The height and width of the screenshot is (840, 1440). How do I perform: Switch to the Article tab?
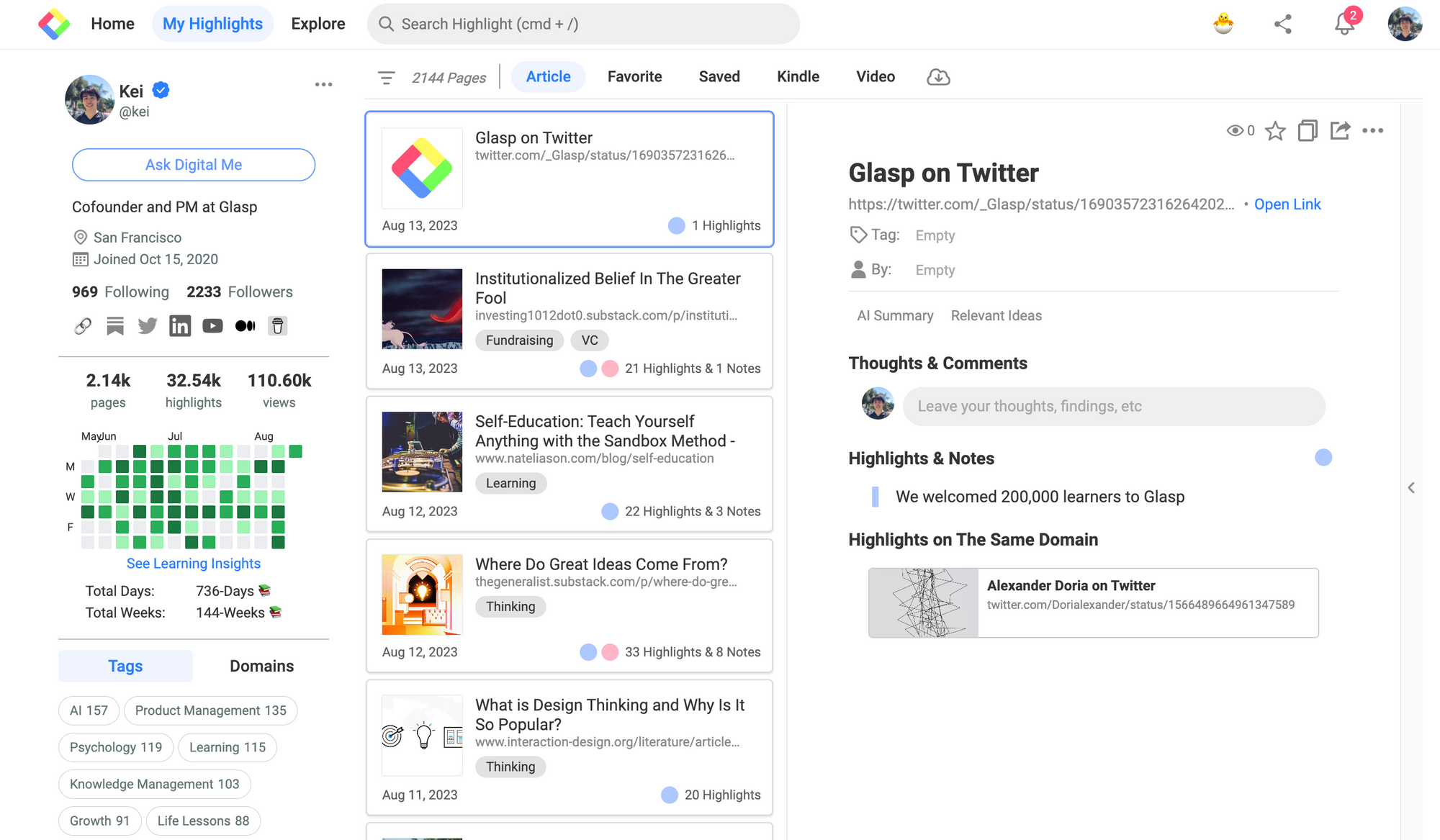point(548,76)
